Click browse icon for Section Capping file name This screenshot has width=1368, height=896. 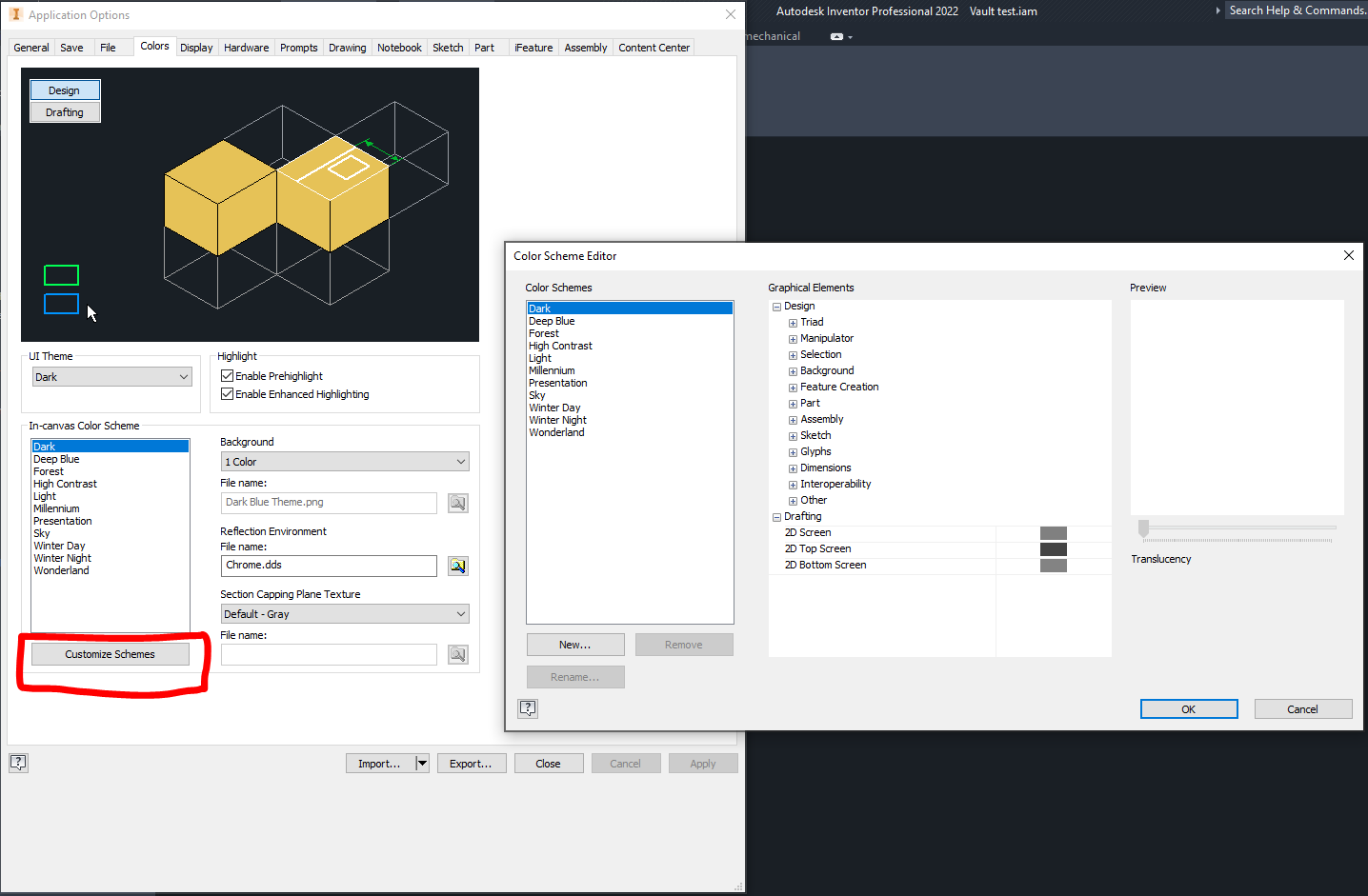click(x=458, y=654)
